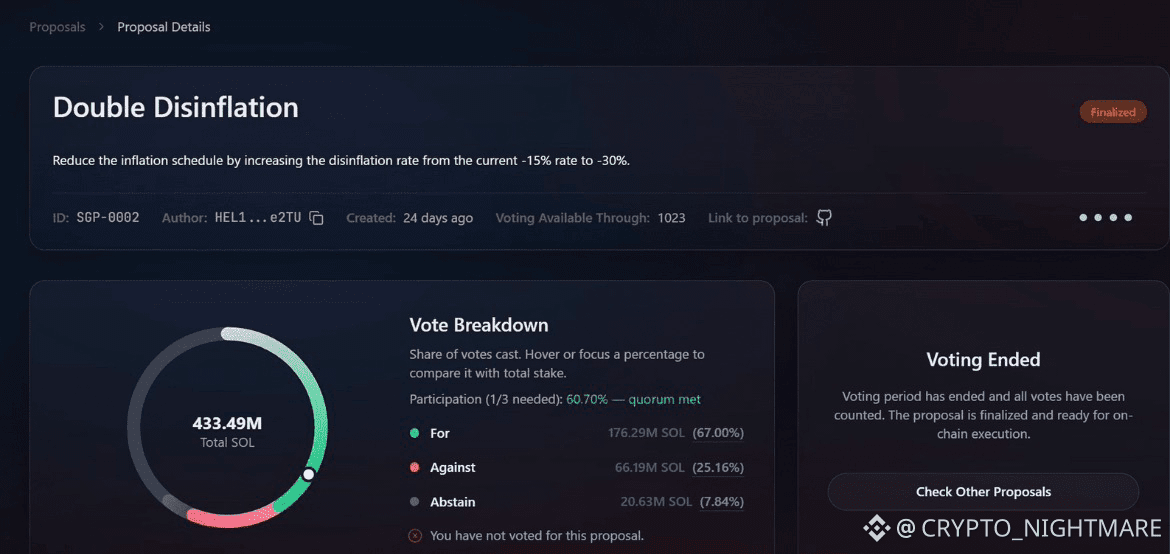Open the GitHub link to proposal
The height and width of the screenshot is (554, 1170).
pyautogui.click(x=824, y=218)
